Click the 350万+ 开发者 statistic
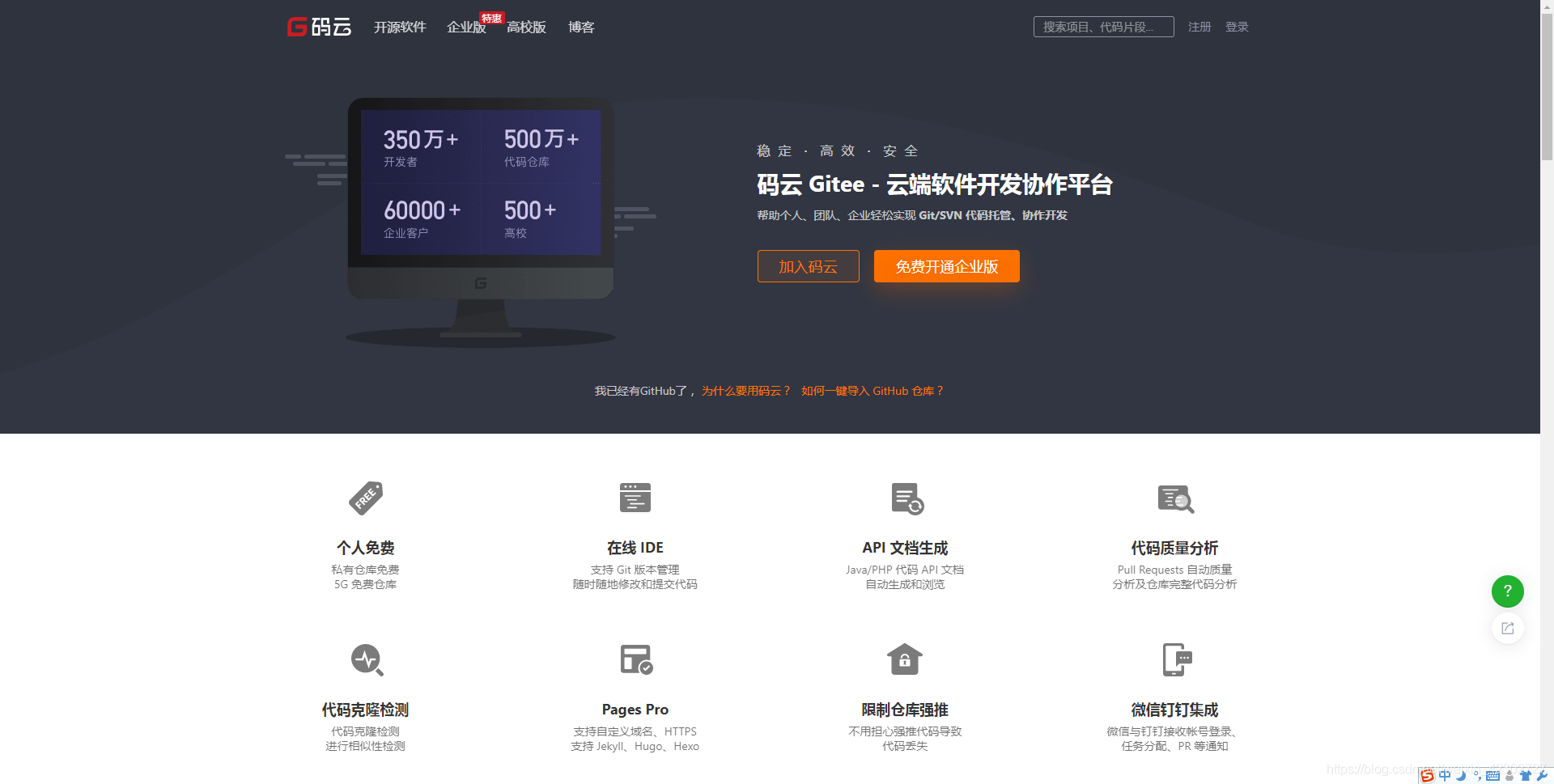Screen dimensions: 1554x784 (x=421, y=147)
